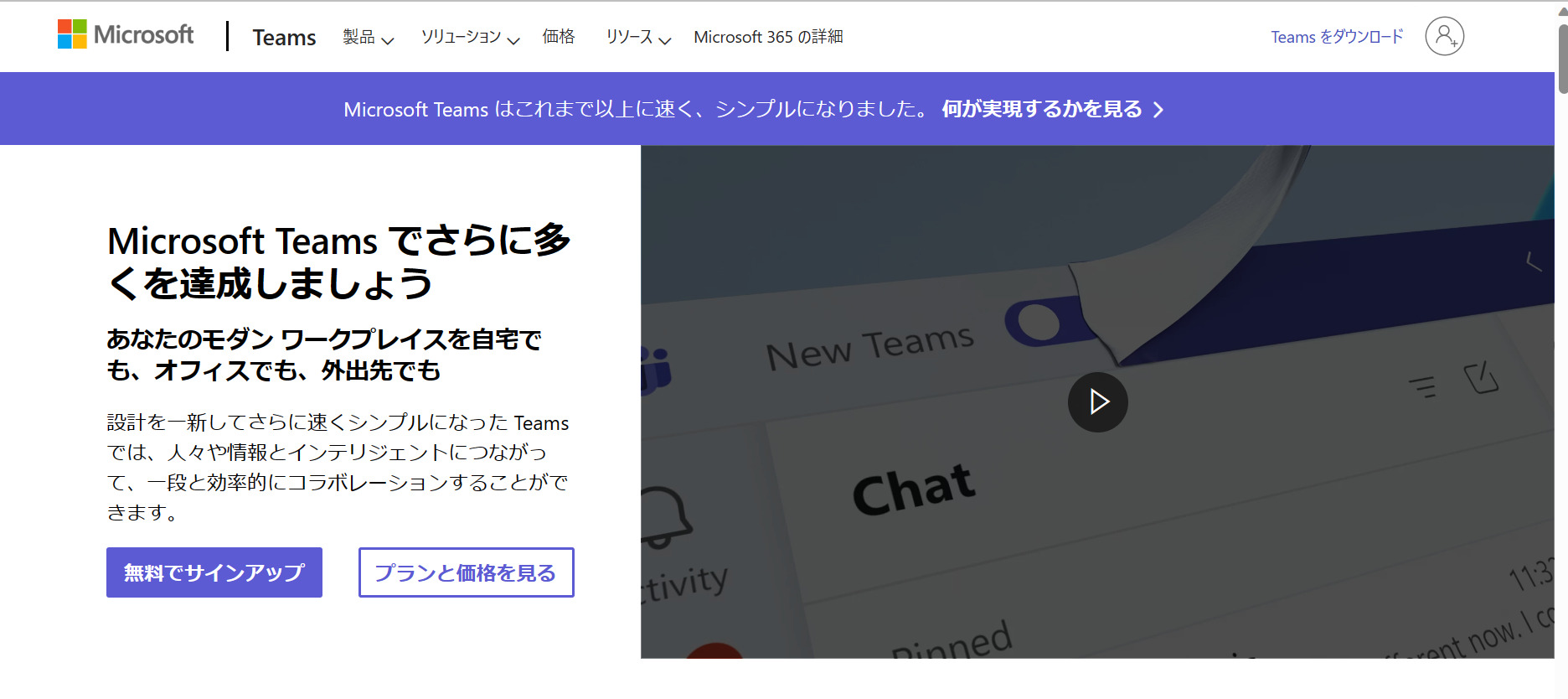
Task: Click the プランと価格を見る button
Action: (467, 572)
